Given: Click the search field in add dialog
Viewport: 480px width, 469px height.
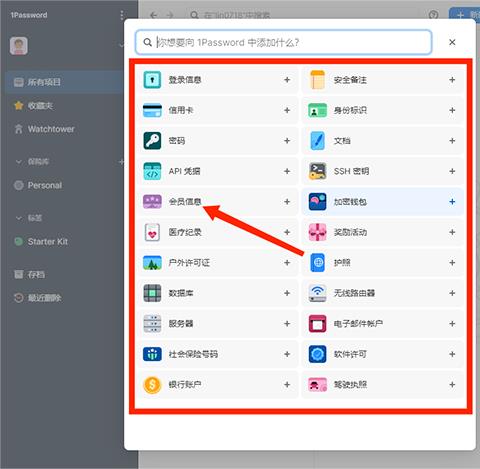Looking at the screenshot, I should coord(284,42).
